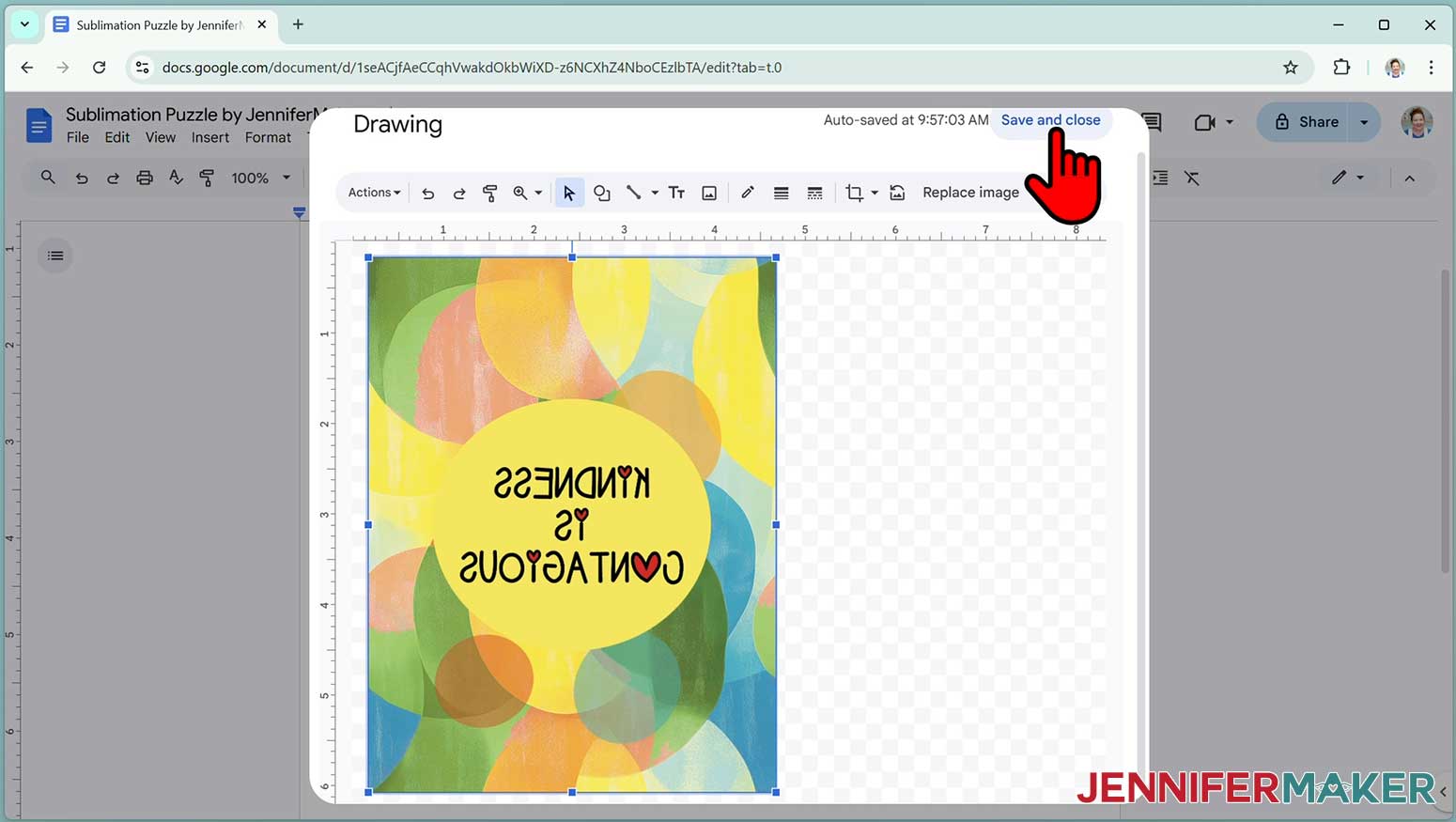
Task: Select the Crop image tool
Action: [854, 193]
